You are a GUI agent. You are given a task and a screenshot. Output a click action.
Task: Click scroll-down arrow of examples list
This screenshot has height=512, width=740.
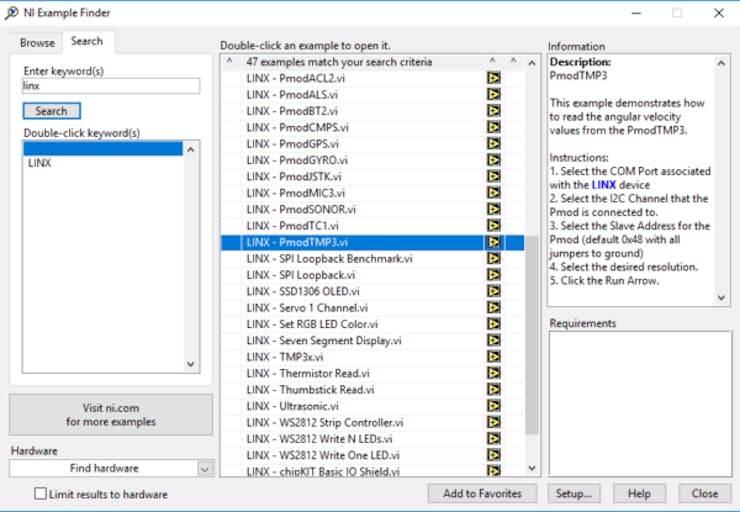[x=532, y=468]
